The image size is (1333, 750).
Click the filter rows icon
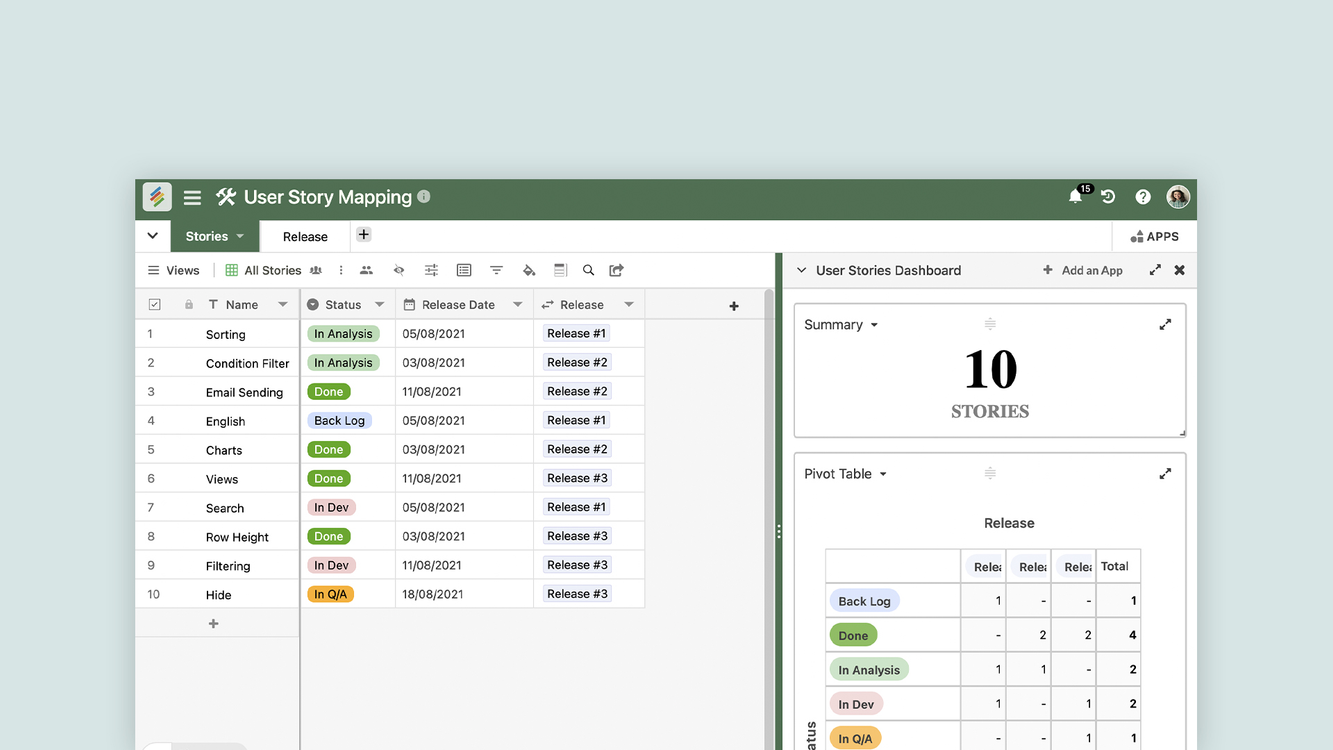496,270
